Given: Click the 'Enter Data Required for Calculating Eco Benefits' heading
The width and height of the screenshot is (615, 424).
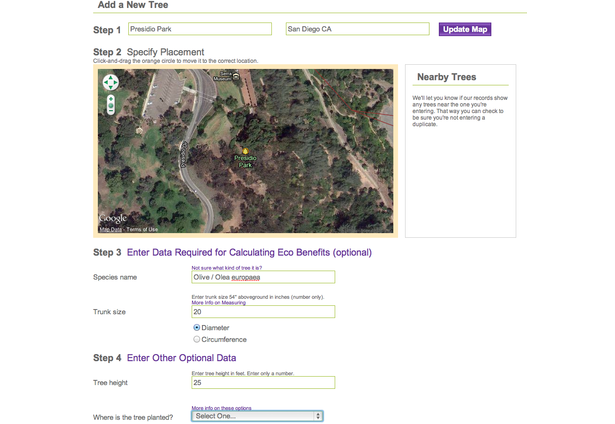Looking at the screenshot, I should click(249, 252).
